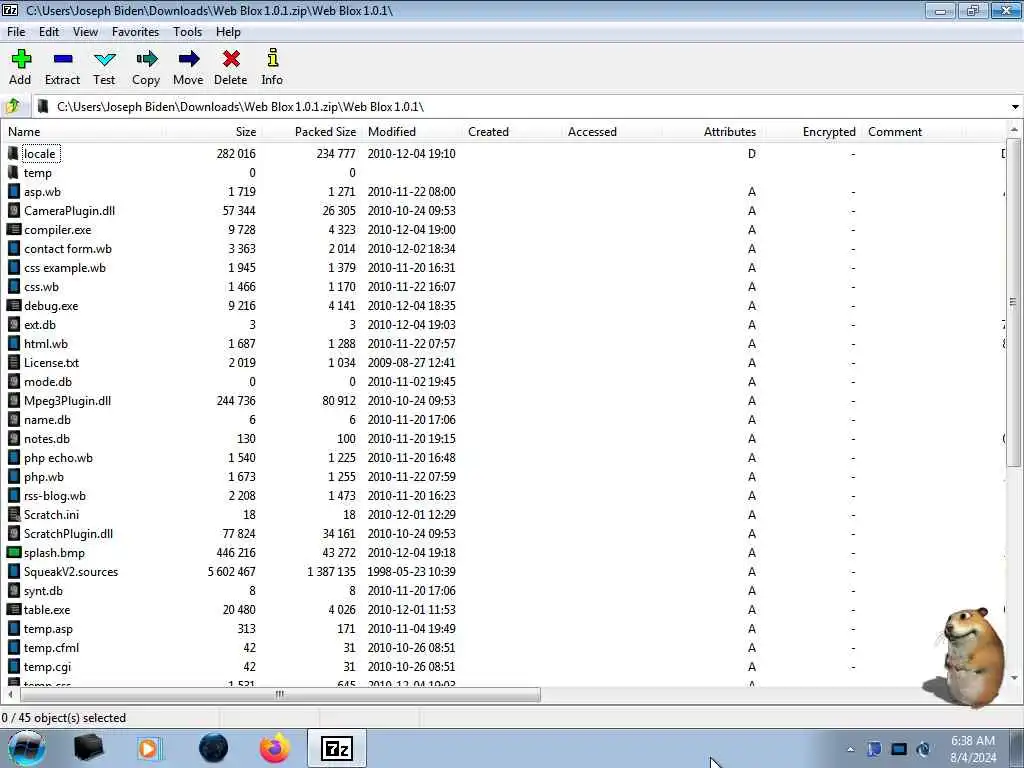Viewport: 1024px width, 768px height.
Task: Sort files by Size column
Action: pos(213,132)
